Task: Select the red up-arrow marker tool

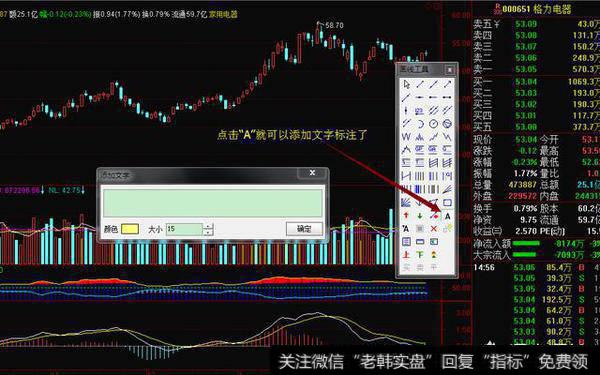Action: 406,216
